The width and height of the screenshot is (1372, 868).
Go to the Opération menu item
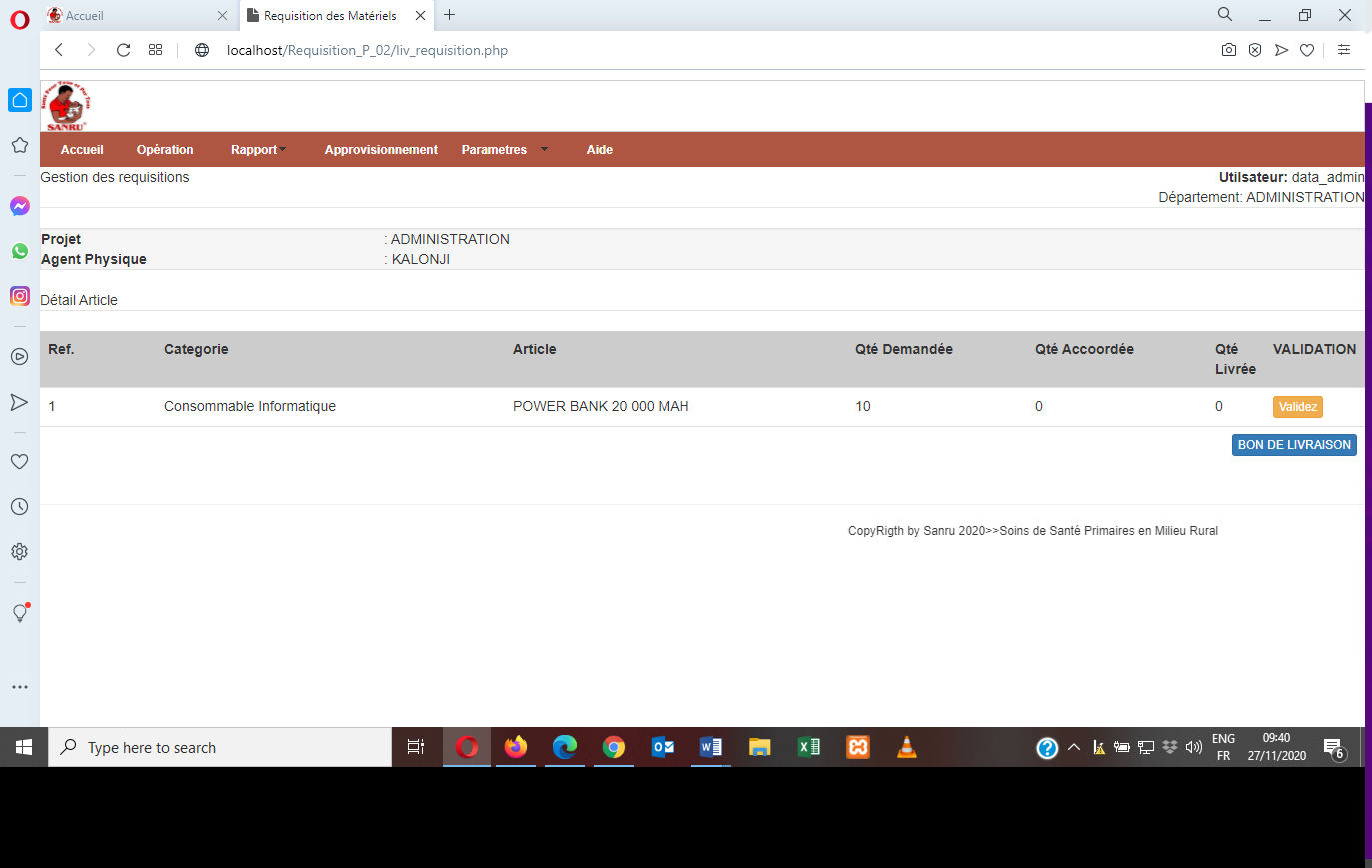coord(165,150)
